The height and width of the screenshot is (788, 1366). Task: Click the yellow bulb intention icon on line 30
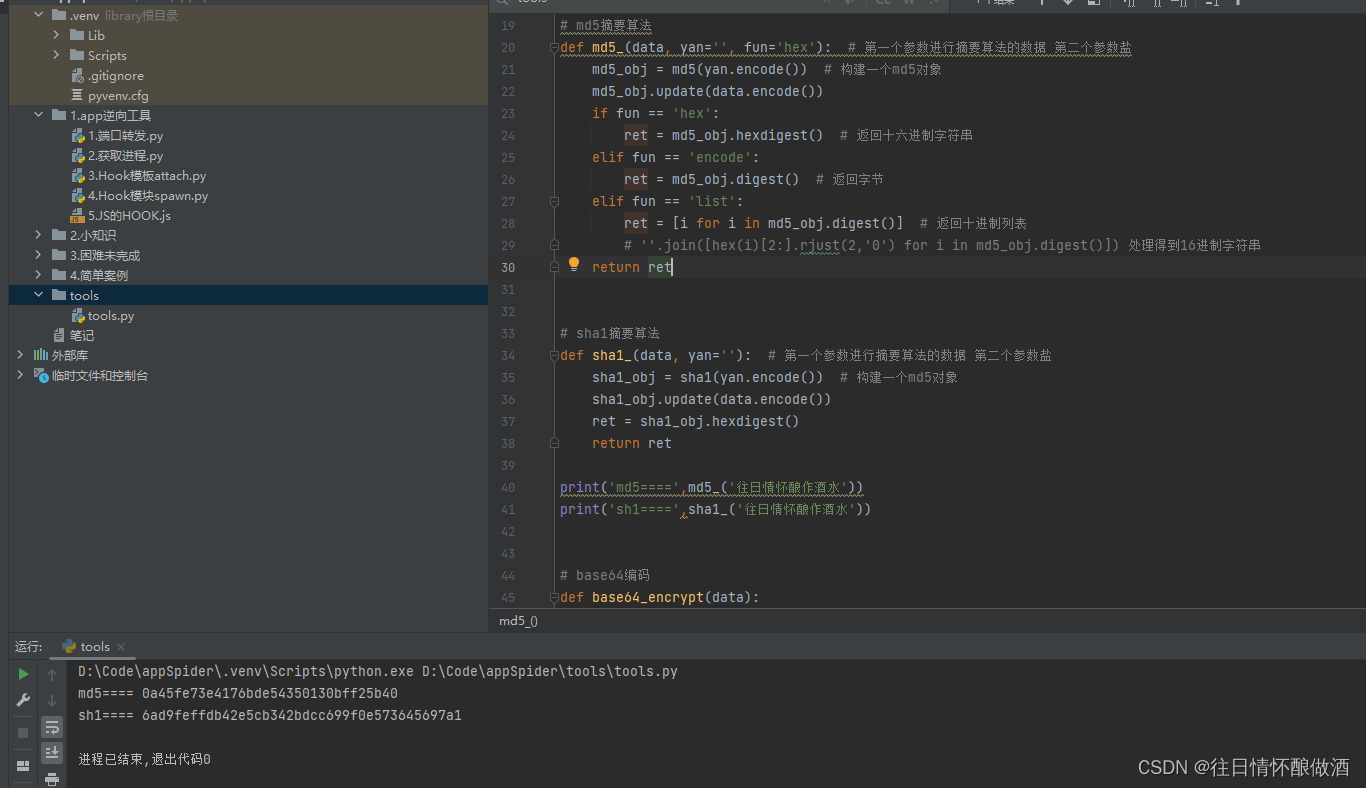573,264
